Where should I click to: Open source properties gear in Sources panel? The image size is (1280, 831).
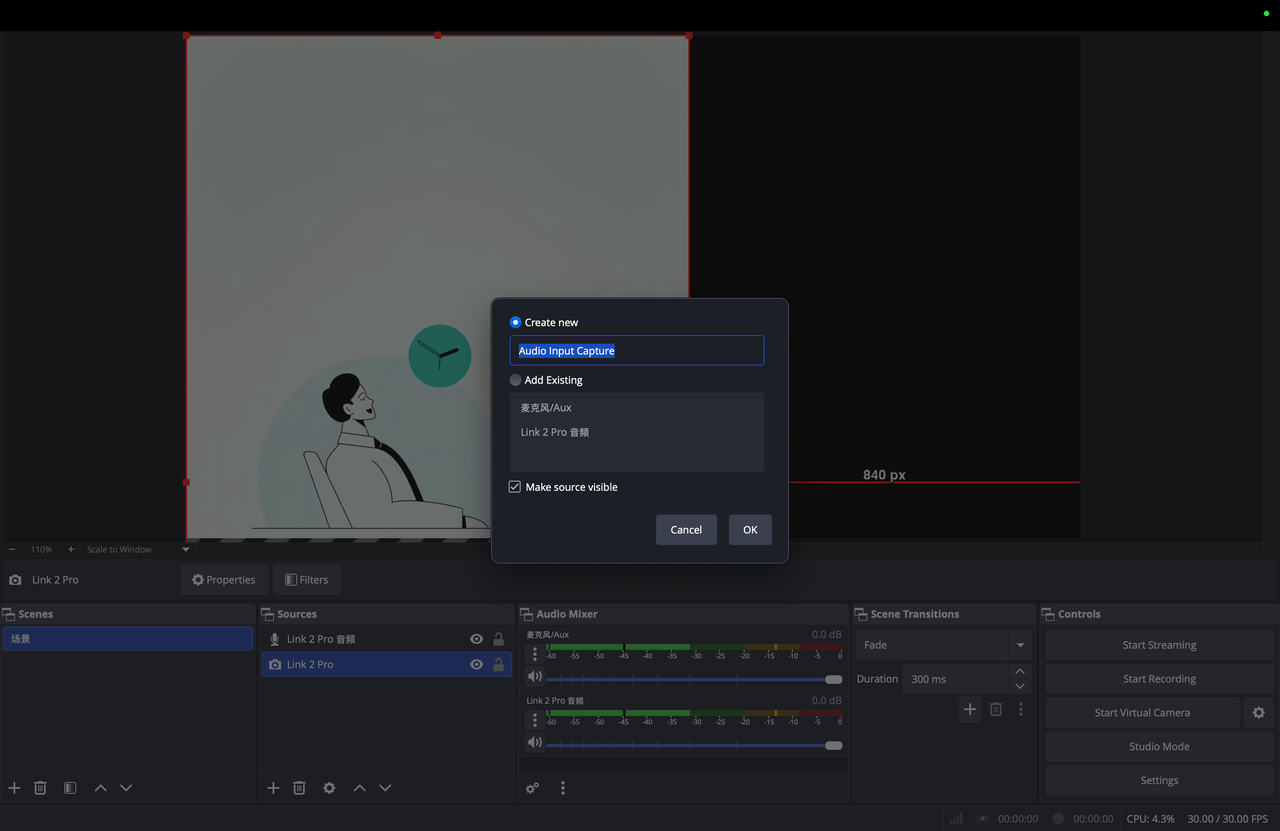329,788
